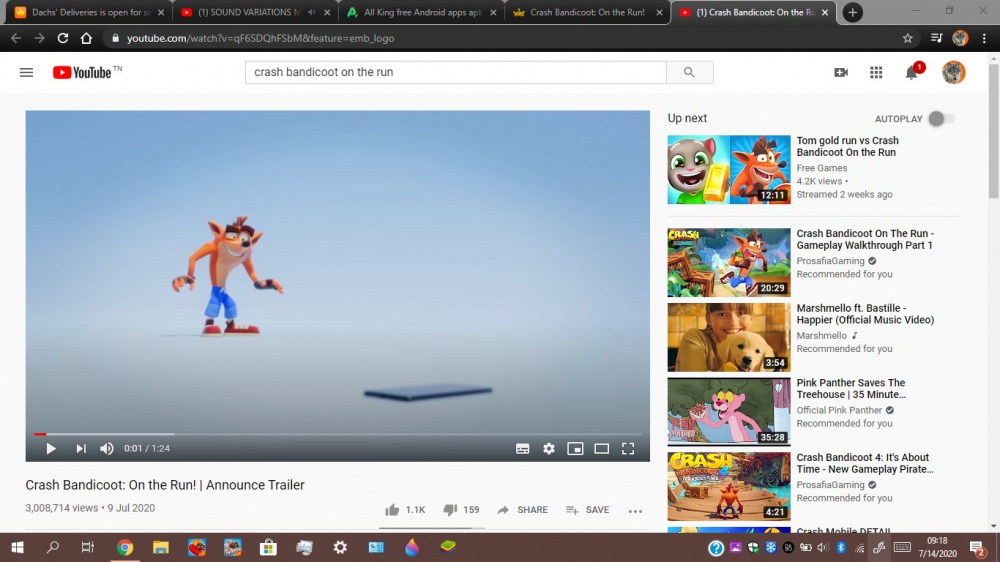Enter full screen mode
Image resolution: width=1000 pixels, height=562 pixels.
[628, 448]
